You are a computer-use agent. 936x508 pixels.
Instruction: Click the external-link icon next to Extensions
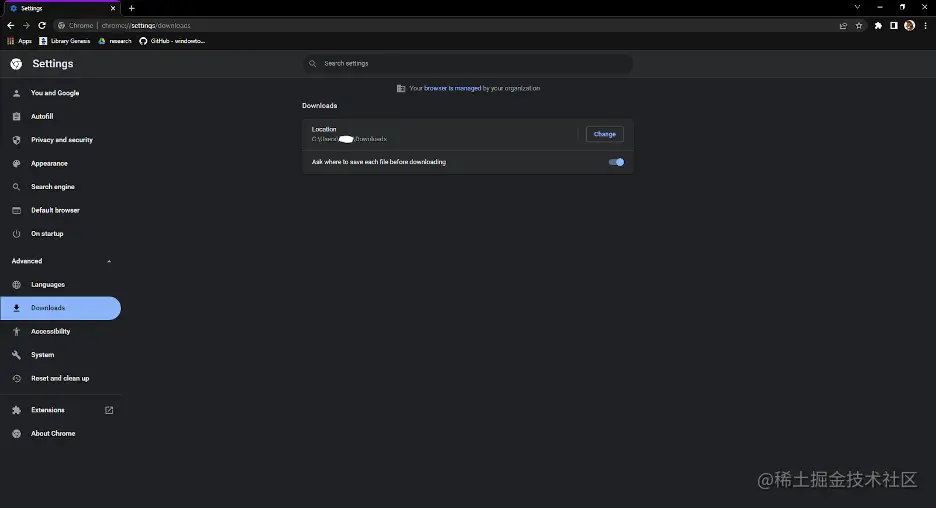tap(109, 410)
